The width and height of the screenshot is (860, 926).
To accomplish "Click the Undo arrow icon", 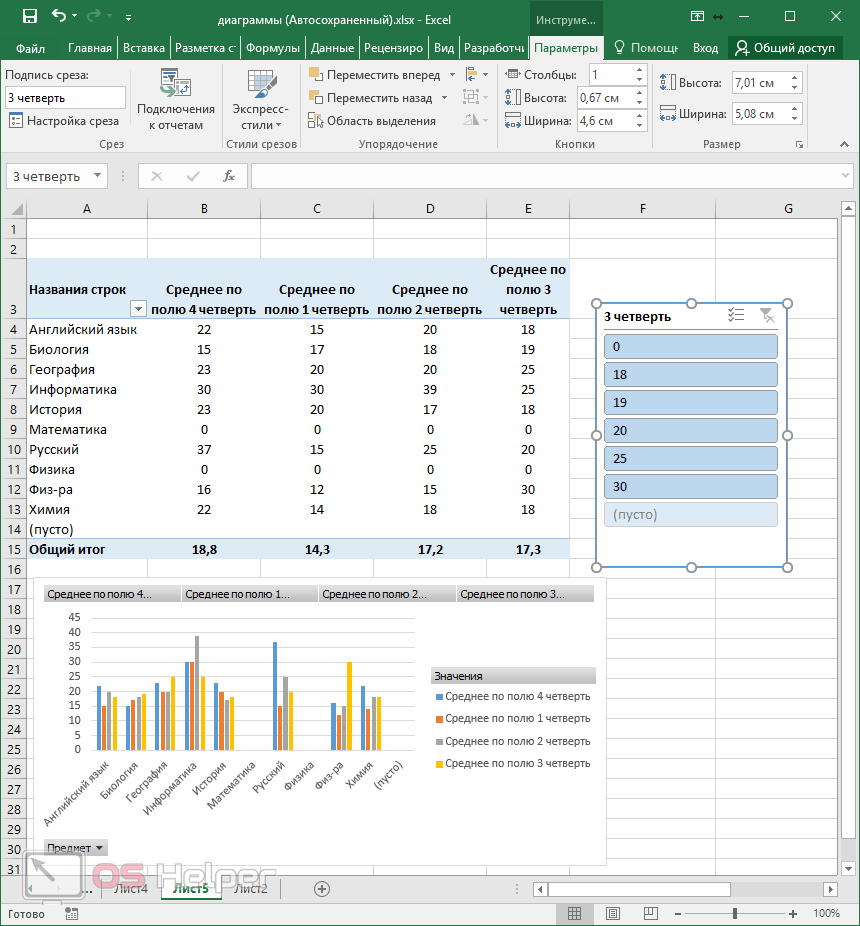I will pos(60,16).
